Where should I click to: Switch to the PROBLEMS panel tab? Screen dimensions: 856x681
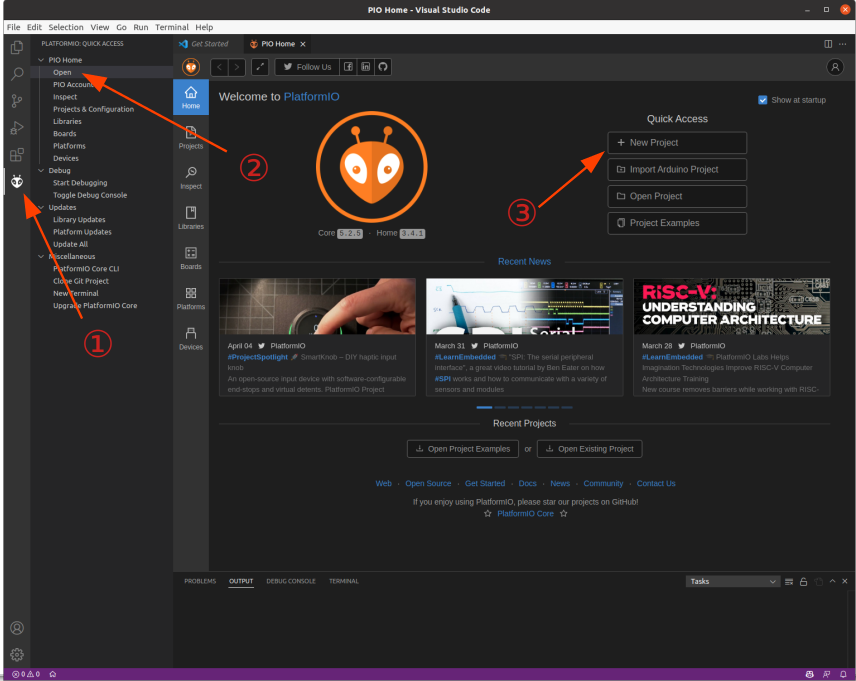(200, 581)
